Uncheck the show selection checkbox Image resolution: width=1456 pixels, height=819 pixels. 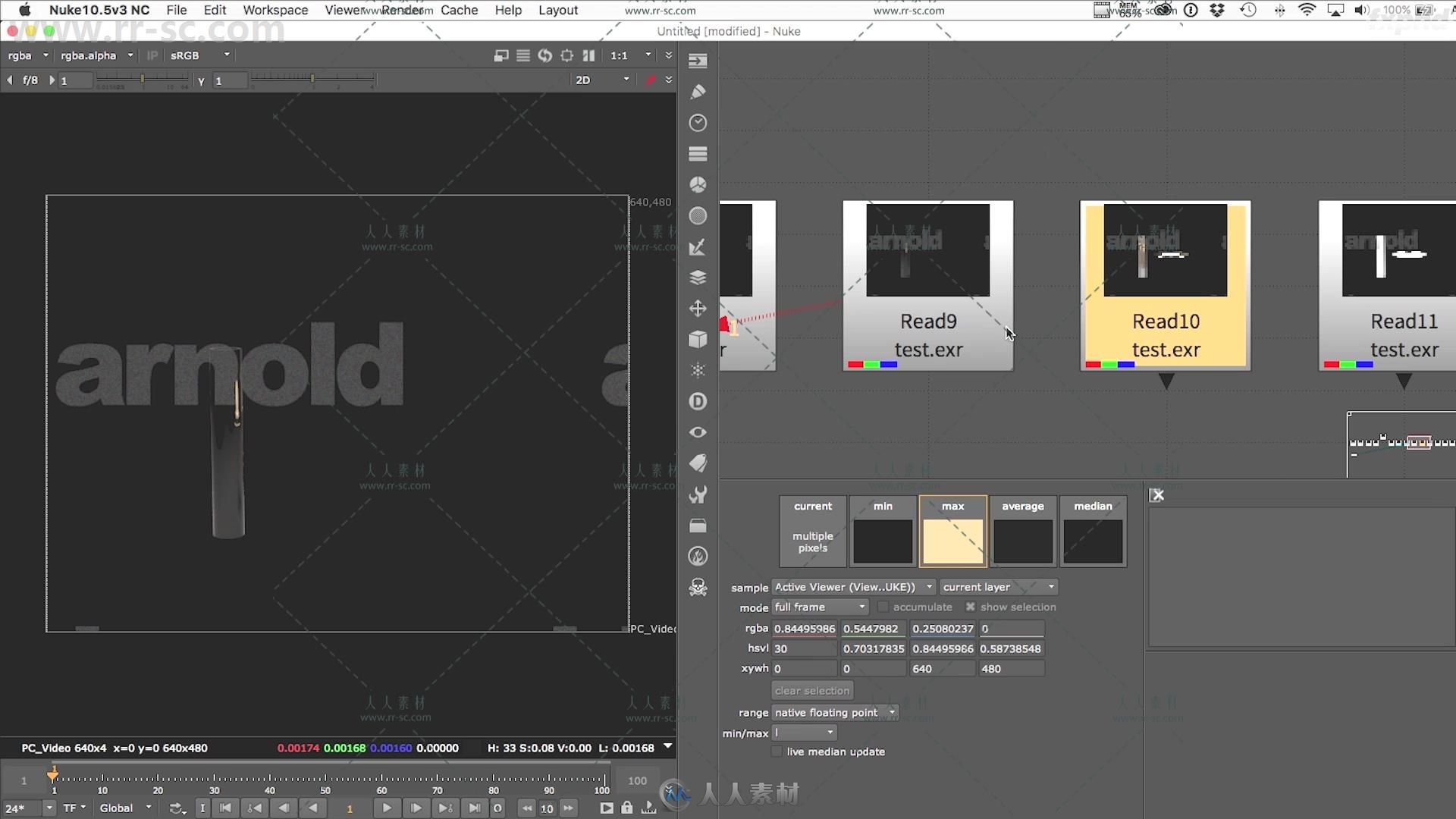[x=970, y=607]
